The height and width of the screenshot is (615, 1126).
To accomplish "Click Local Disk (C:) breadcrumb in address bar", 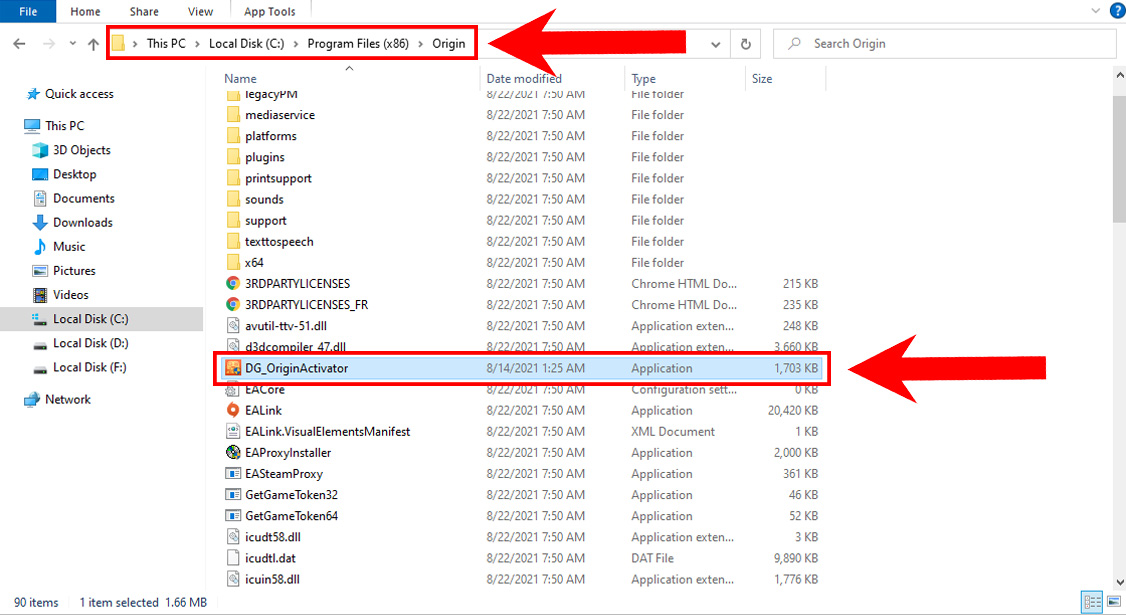I will click(246, 44).
